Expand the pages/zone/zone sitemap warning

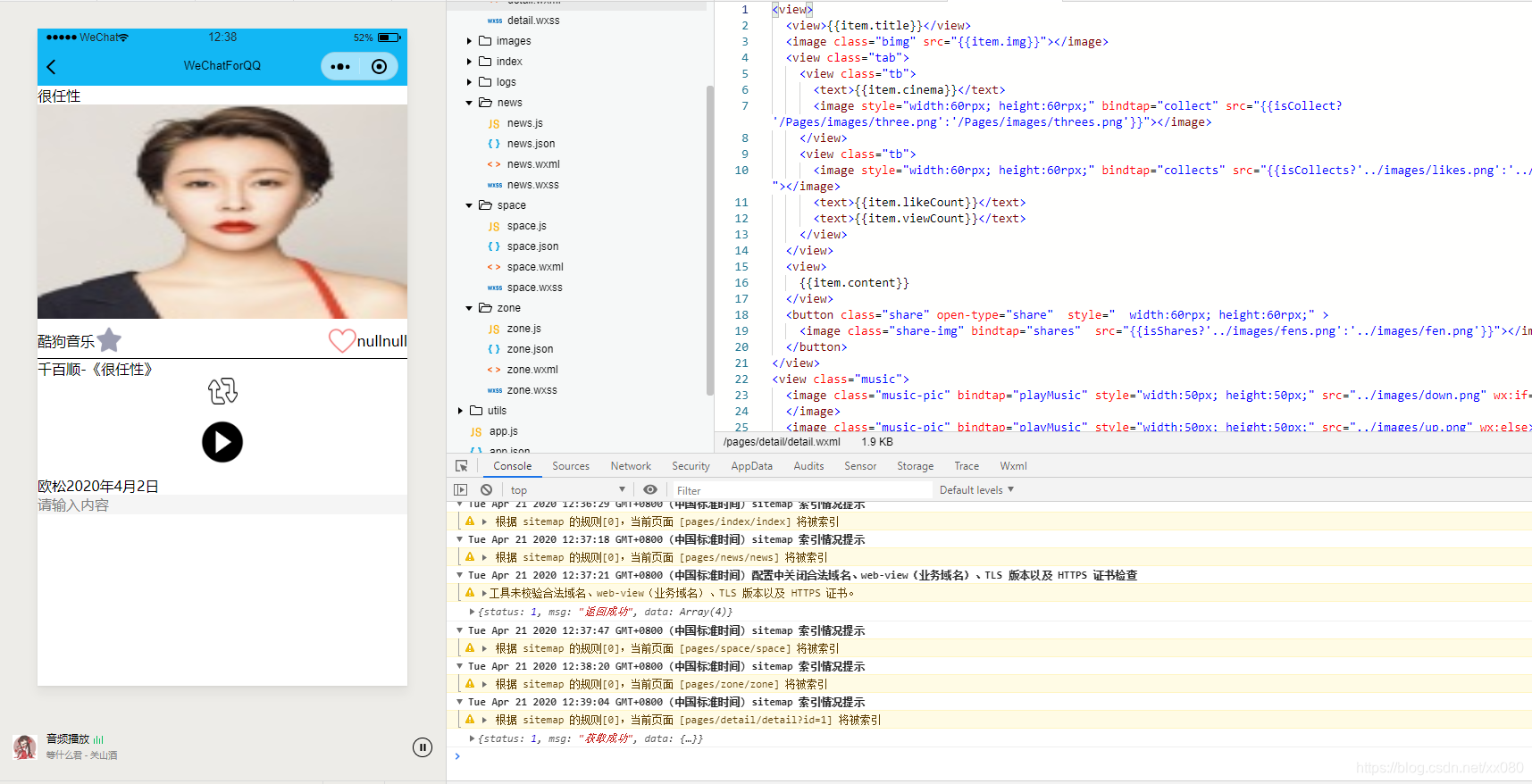[x=484, y=684]
